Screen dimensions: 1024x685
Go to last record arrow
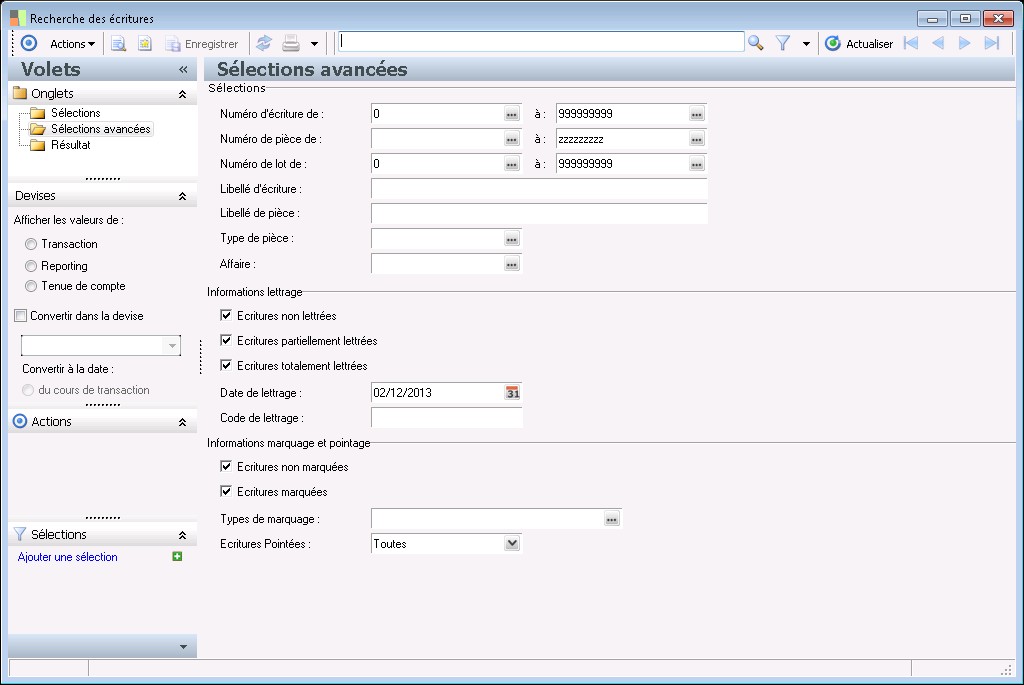[992, 43]
